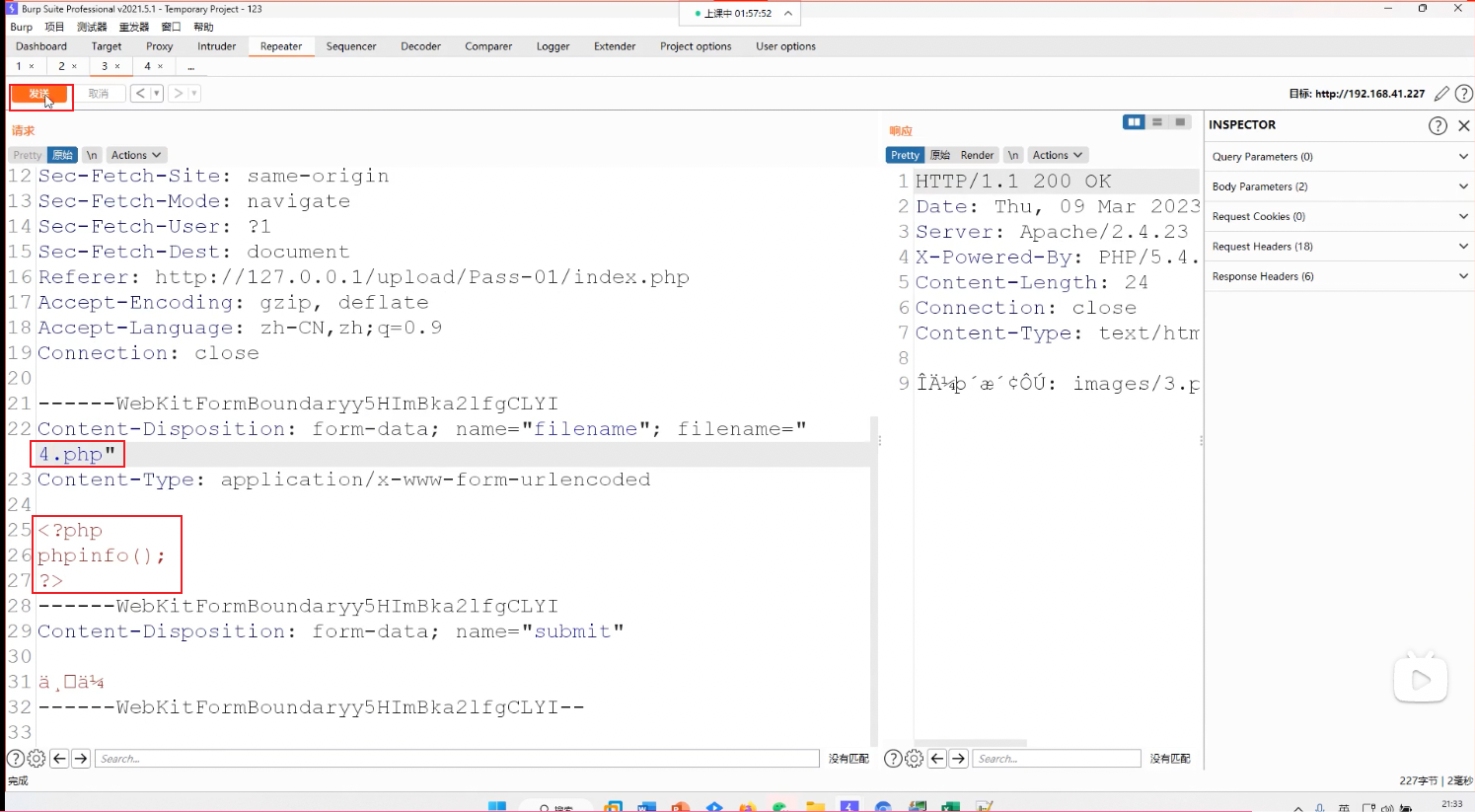Viewport: 1475px width, 812px height.
Task: Select the side-by-side layout icon
Action: pos(1134,122)
